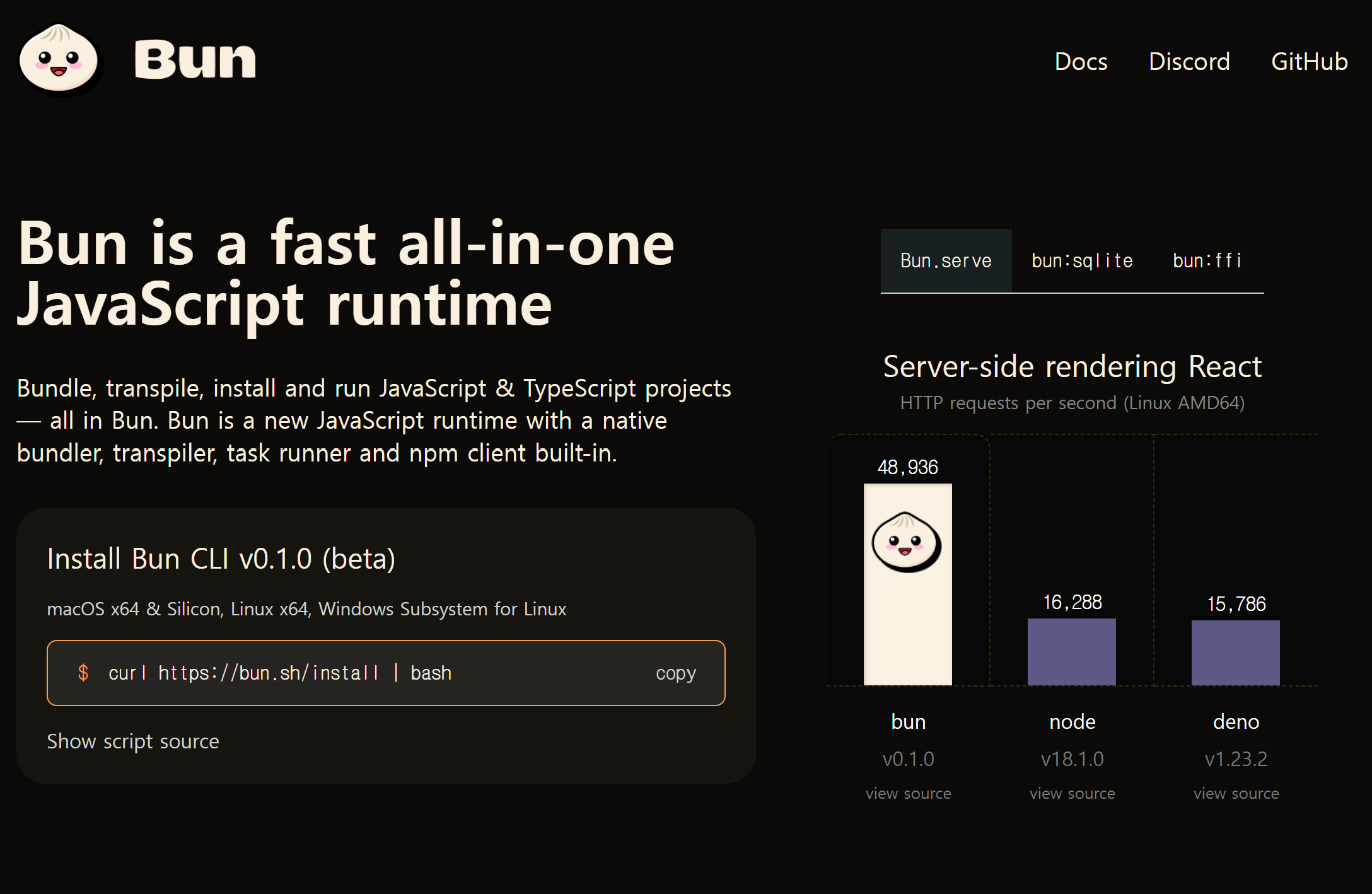The image size is (1372, 894).
Task: Click the purple deno benchmark bar
Action: 1235,653
